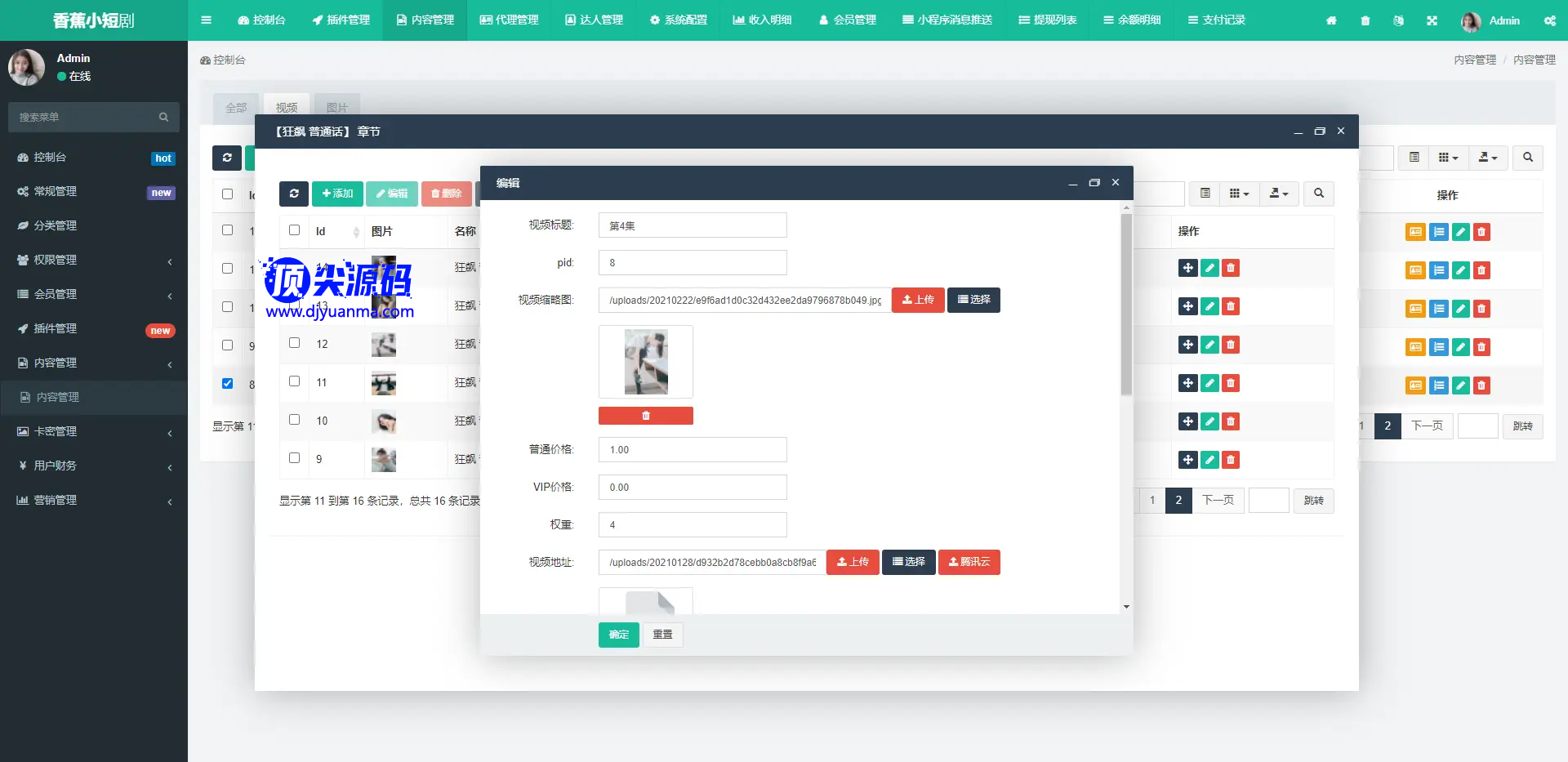Click the red delete thumbnail trash button
Viewport: 1568px width, 762px height.
coord(645,416)
